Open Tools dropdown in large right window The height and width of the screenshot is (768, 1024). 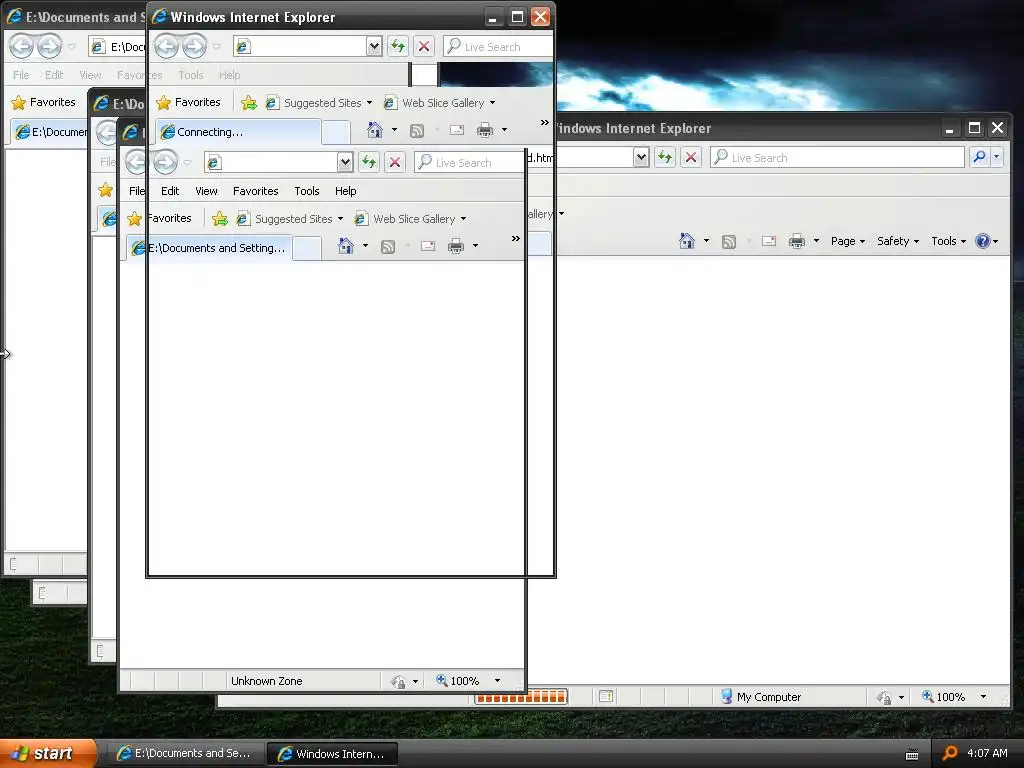point(948,241)
